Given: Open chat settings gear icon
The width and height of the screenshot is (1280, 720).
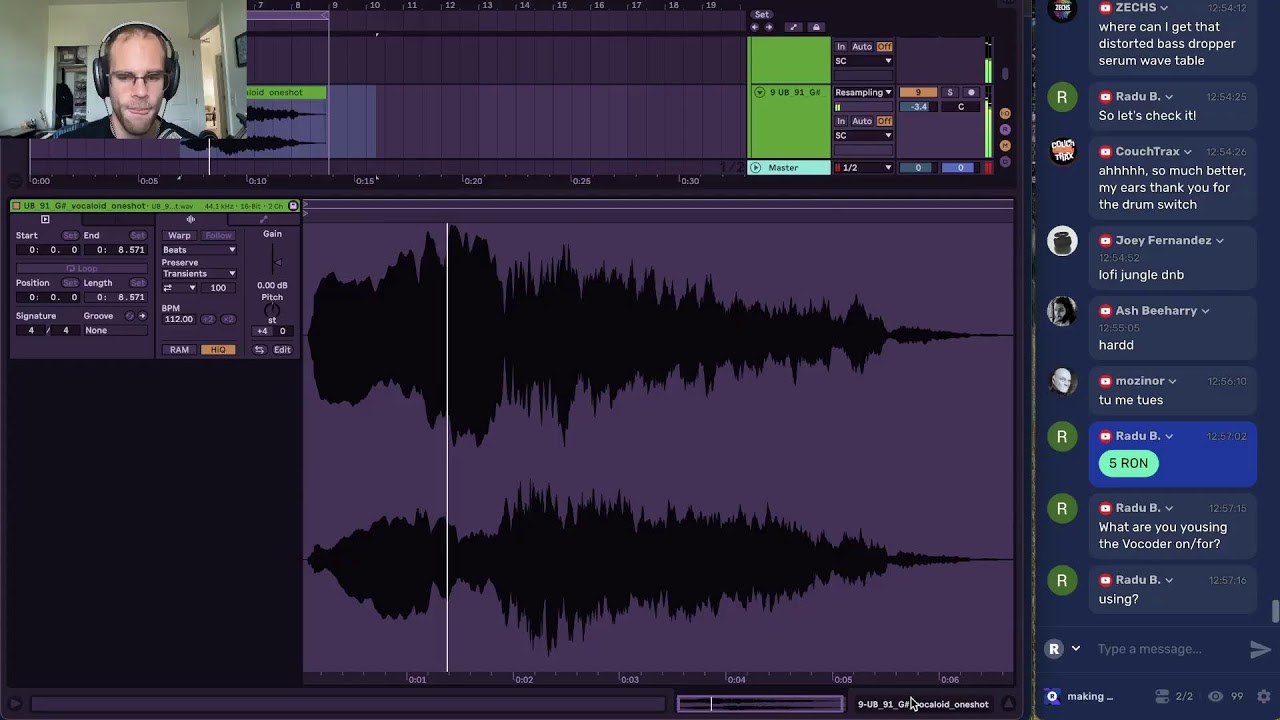Looking at the screenshot, I should 1264,696.
